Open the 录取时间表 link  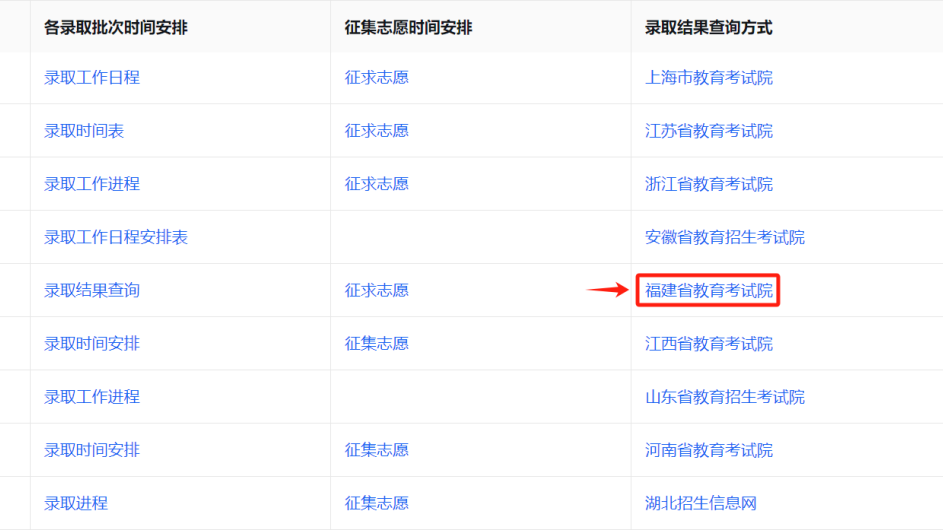(84, 131)
